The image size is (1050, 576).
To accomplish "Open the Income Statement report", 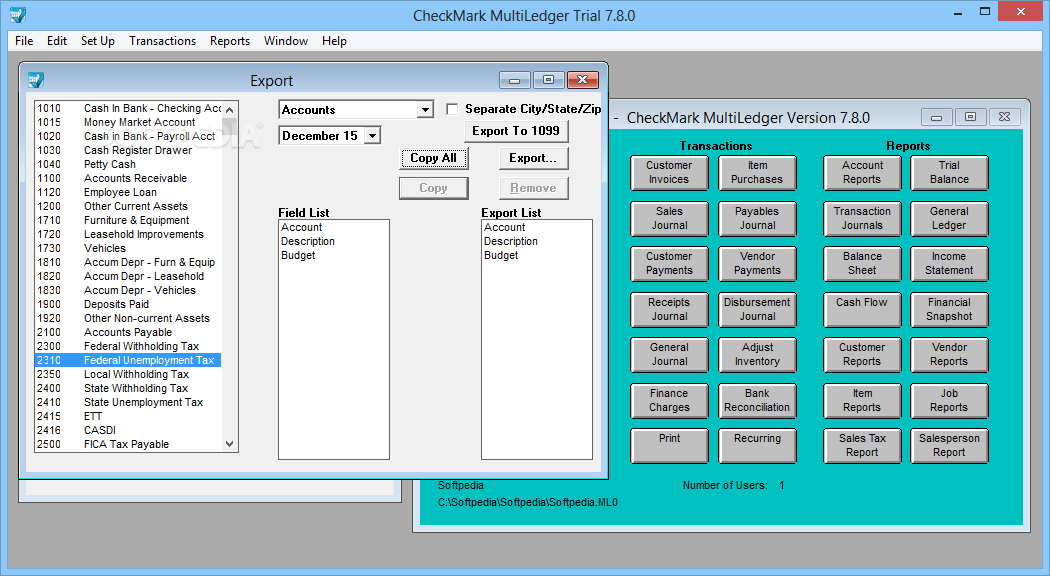I will (949, 263).
